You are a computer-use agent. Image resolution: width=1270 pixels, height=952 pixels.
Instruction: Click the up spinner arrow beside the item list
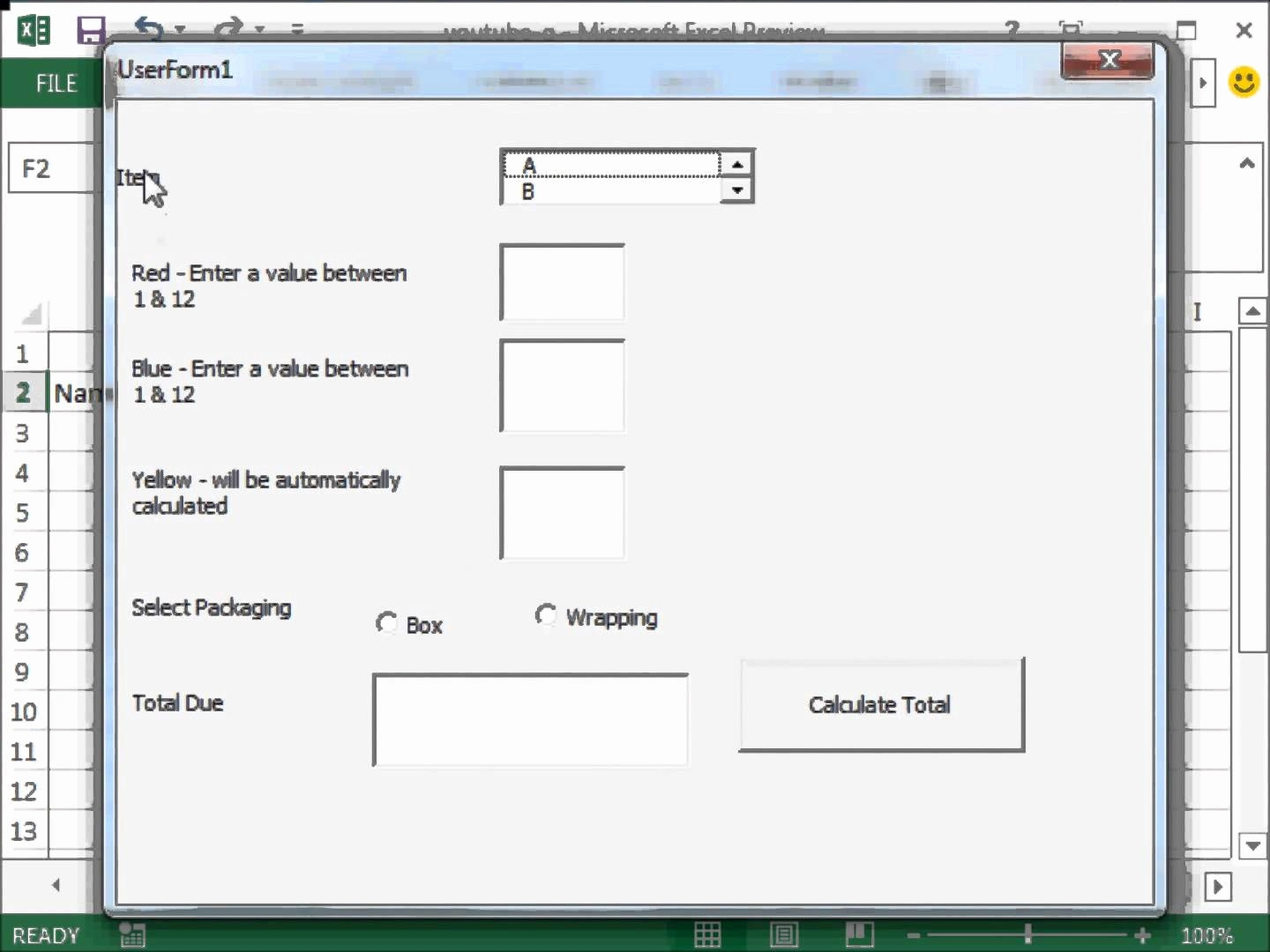[737, 162]
